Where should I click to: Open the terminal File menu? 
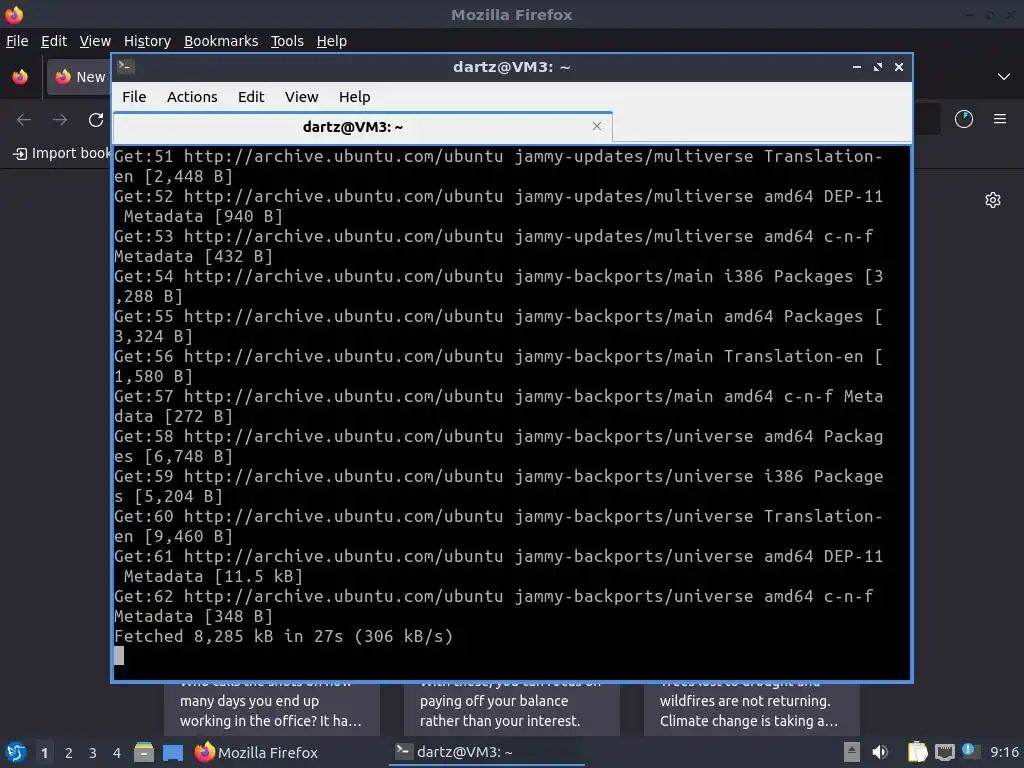pyautogui.click(x=134, y=97)
